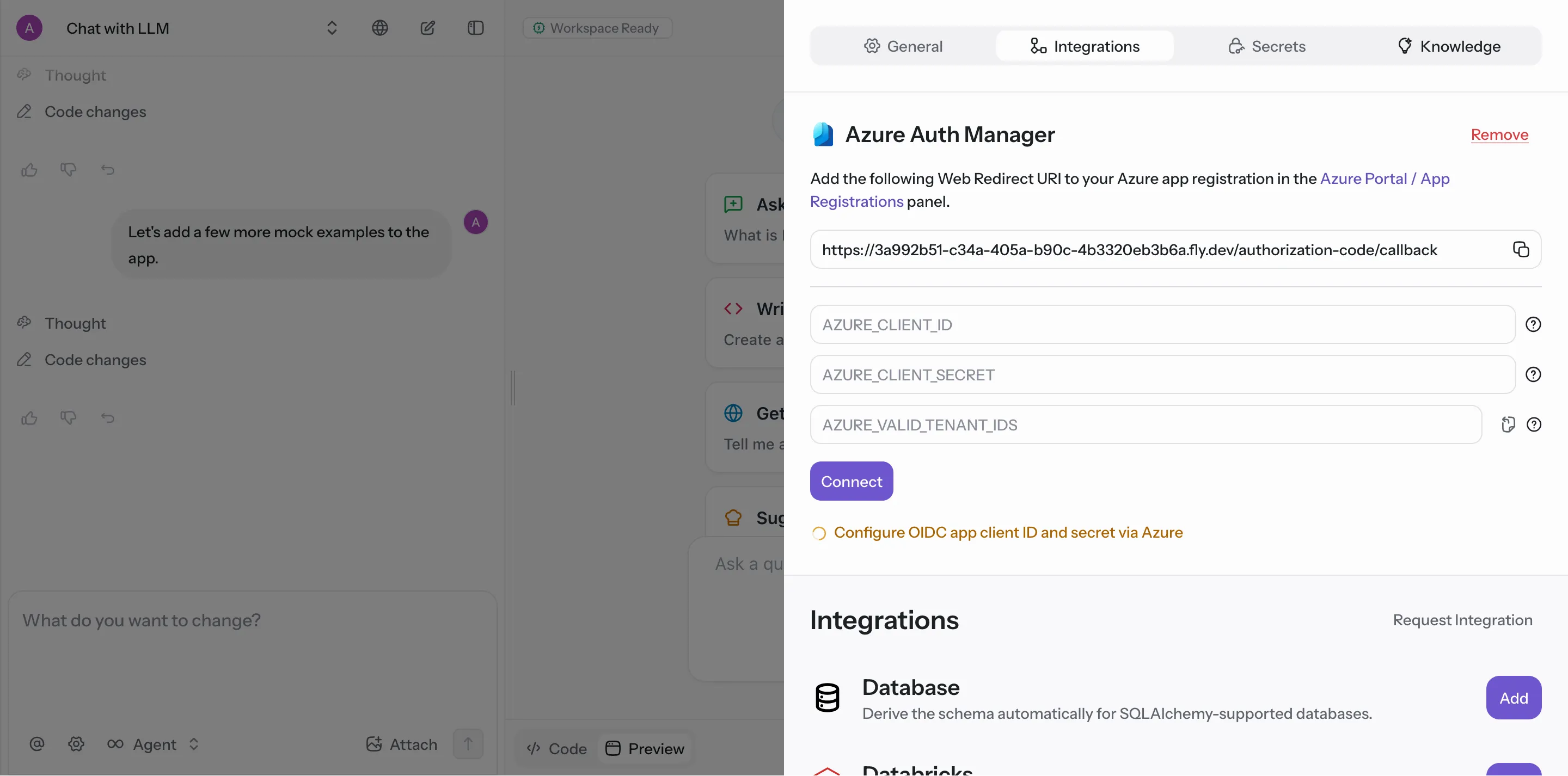Screen dimensions: 1568x776
Task: Click the tenant IDs paste icon
Action: click(x=1508, y=425)
